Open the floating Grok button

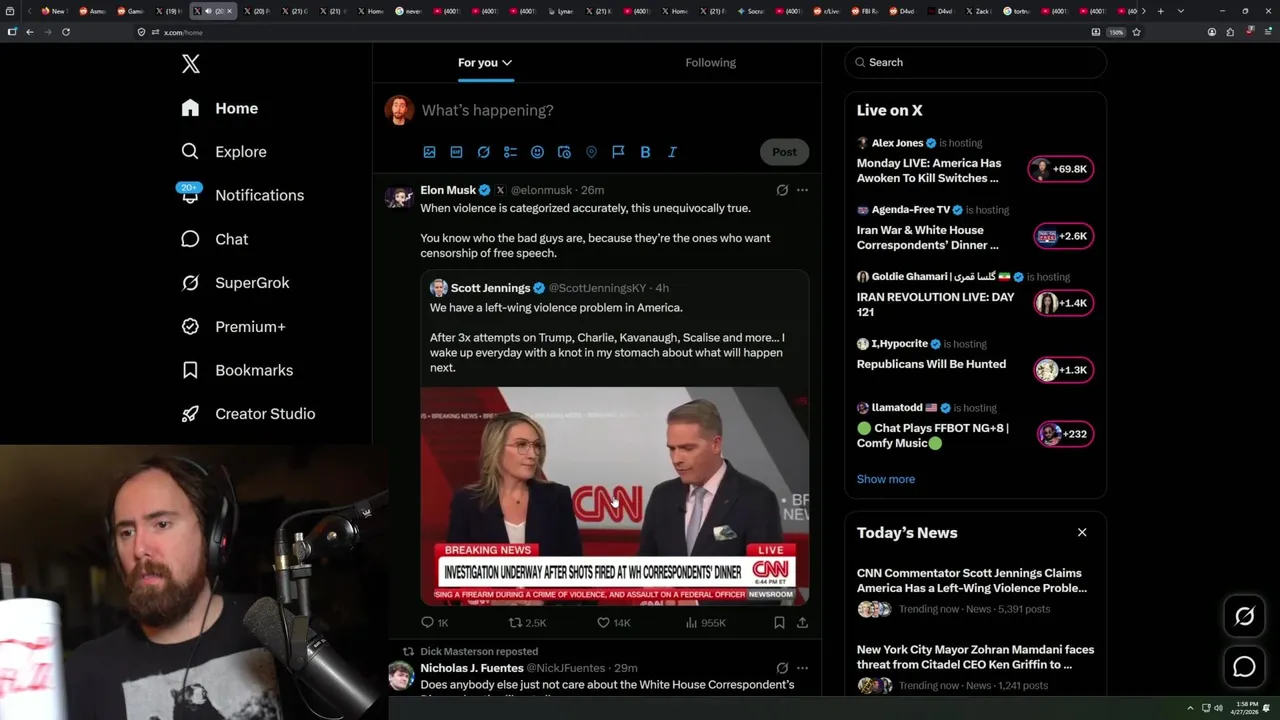(x=1244, y=617)
